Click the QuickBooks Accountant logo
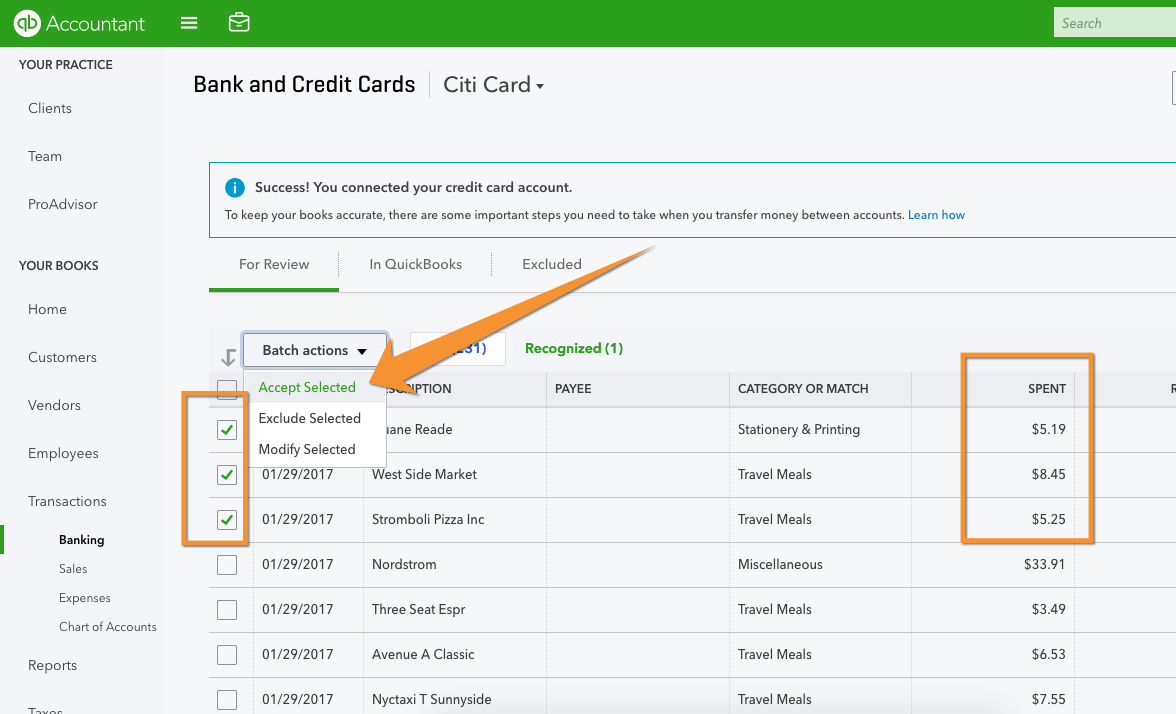This screenshot has height=714, width=1176. click(x=79, y=23)
